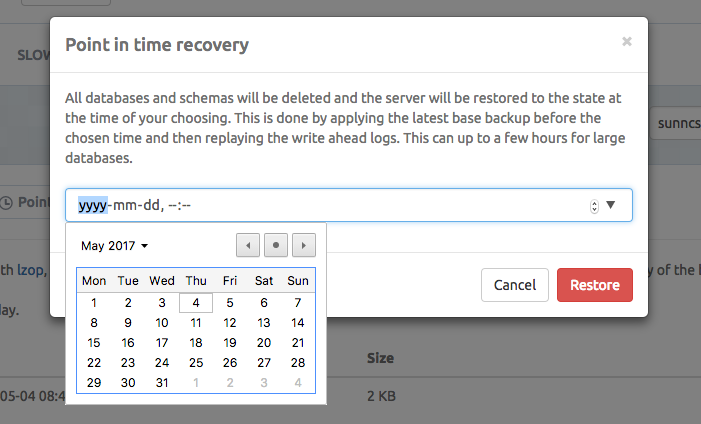Go to next month in calendar
Screen dimensions: 701x424
[303, 245]
